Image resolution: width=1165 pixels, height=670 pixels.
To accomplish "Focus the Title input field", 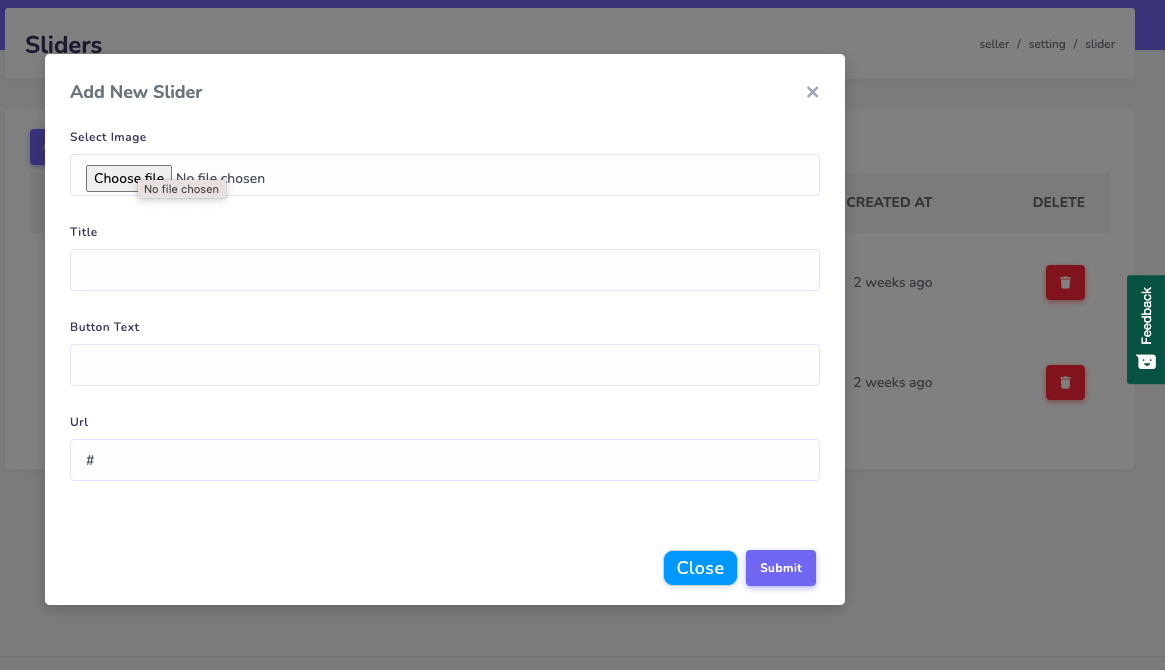I will pyautogui.click(x=444, y=270).
